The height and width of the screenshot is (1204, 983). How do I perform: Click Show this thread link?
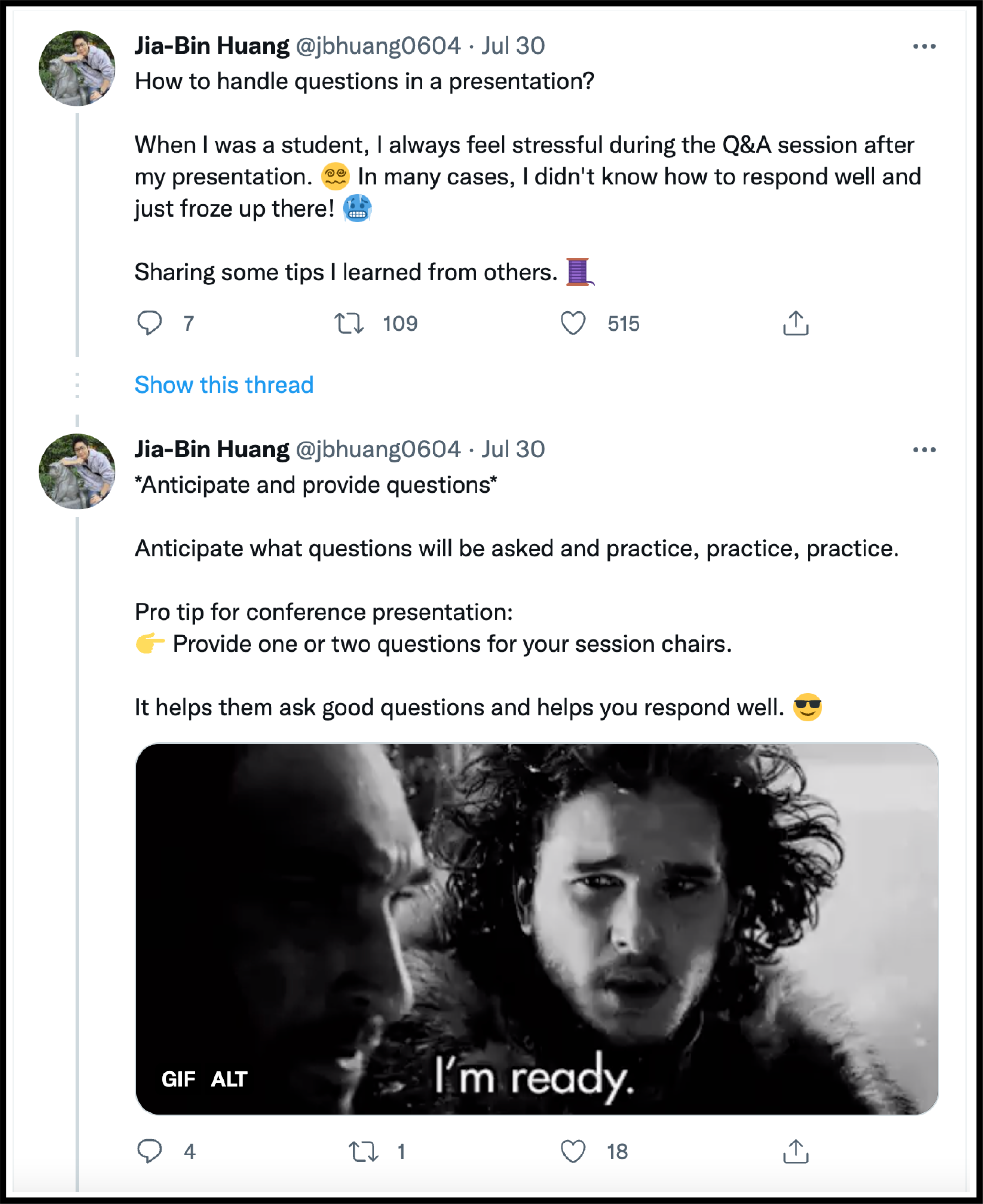224,385
